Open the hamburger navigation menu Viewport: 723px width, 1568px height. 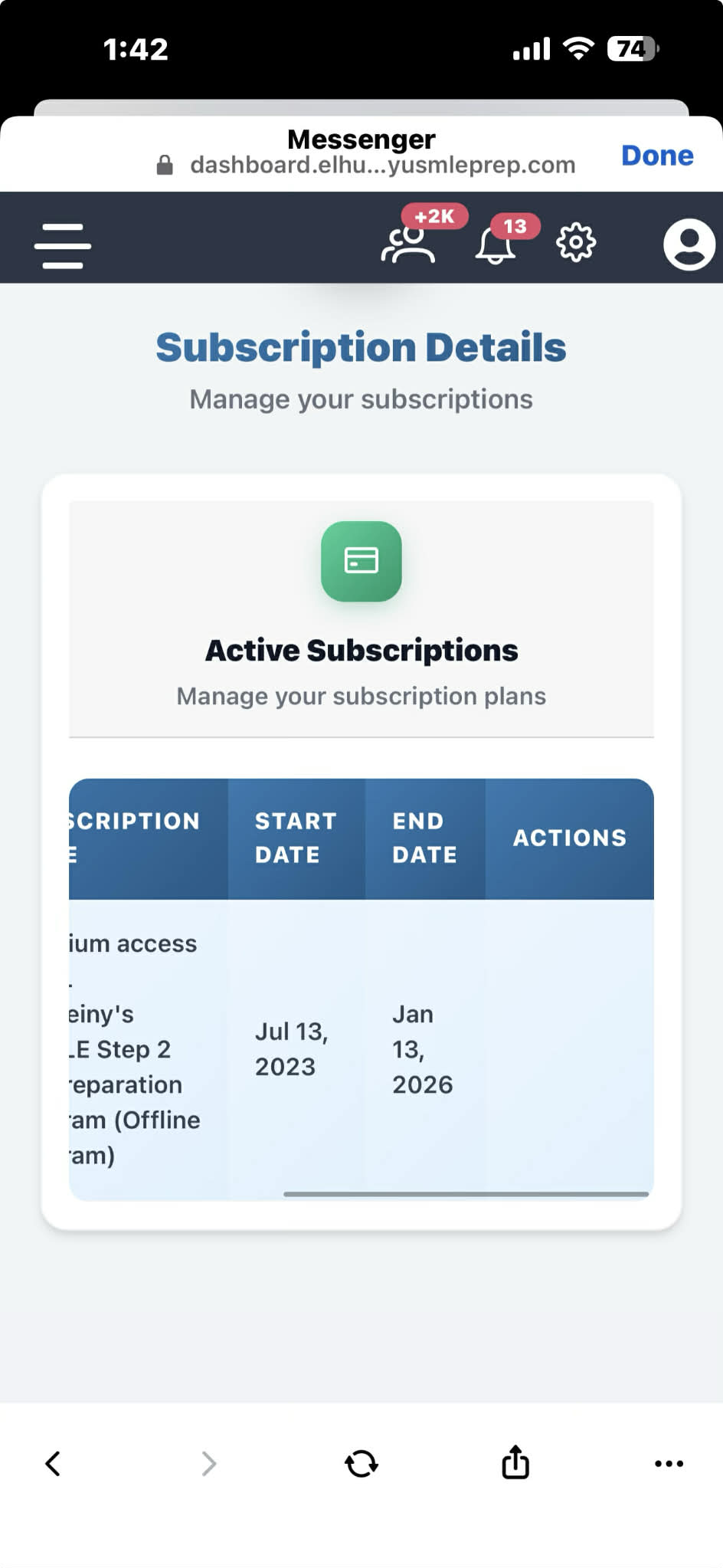63,246
